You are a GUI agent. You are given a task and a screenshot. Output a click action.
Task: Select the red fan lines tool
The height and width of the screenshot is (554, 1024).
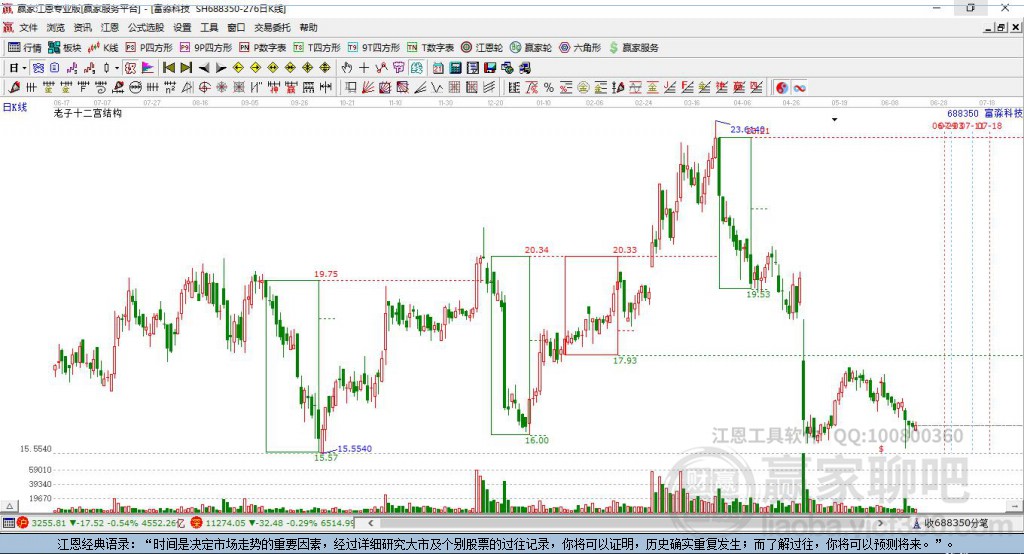[x=368, y=88]
